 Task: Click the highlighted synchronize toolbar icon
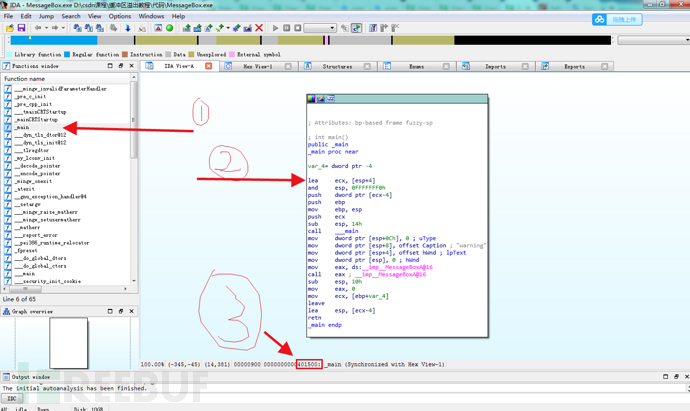(356, 28)
